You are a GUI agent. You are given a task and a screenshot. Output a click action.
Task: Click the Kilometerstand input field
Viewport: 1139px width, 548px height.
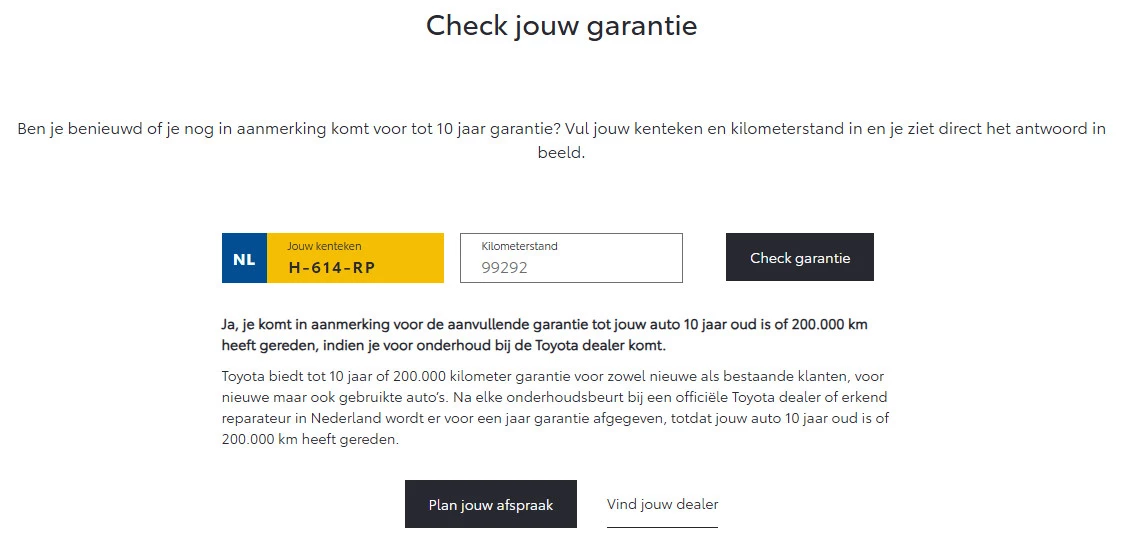[x=571, y=259]
